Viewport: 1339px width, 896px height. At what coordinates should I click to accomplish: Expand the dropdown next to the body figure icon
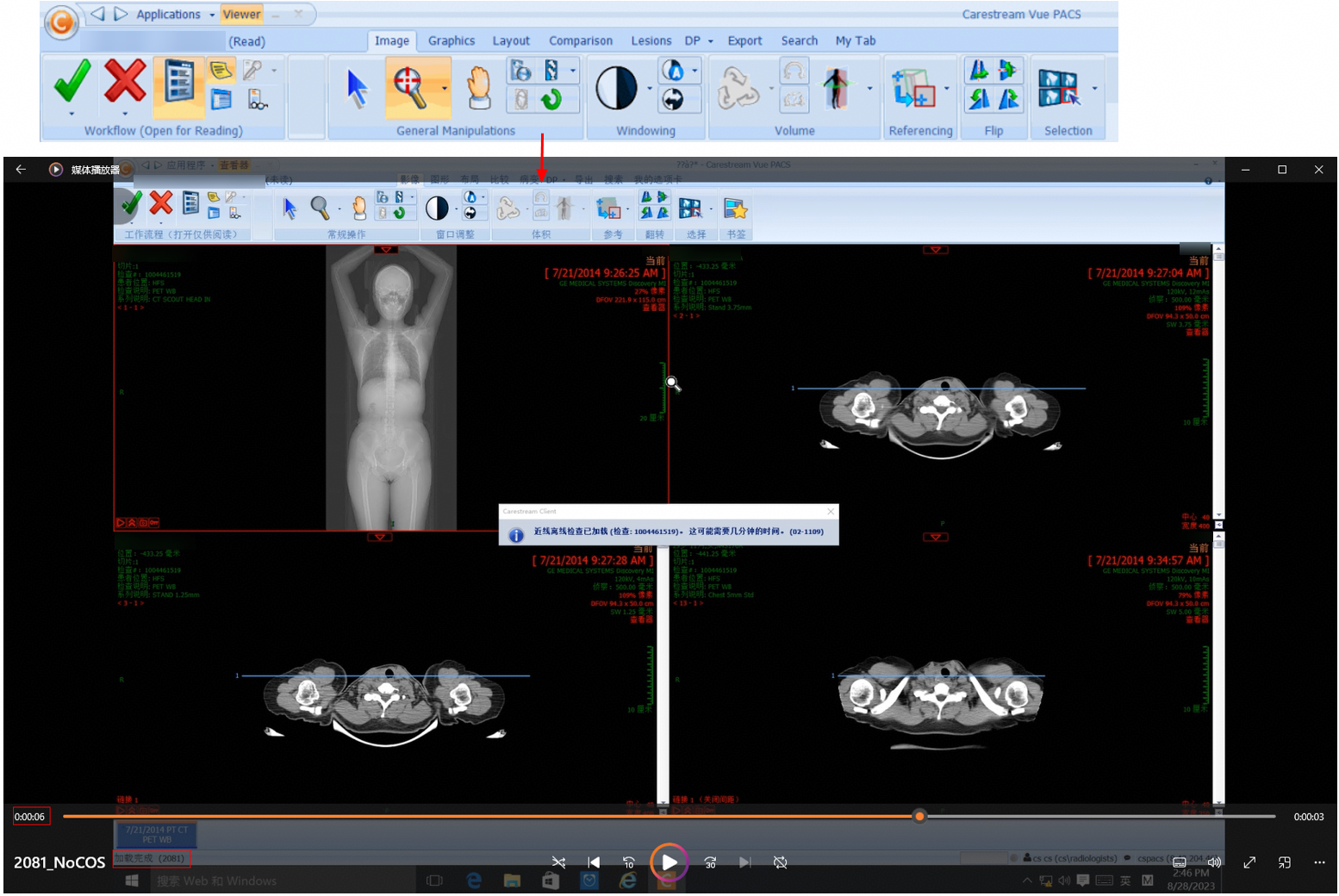click(x=869, y=88)
